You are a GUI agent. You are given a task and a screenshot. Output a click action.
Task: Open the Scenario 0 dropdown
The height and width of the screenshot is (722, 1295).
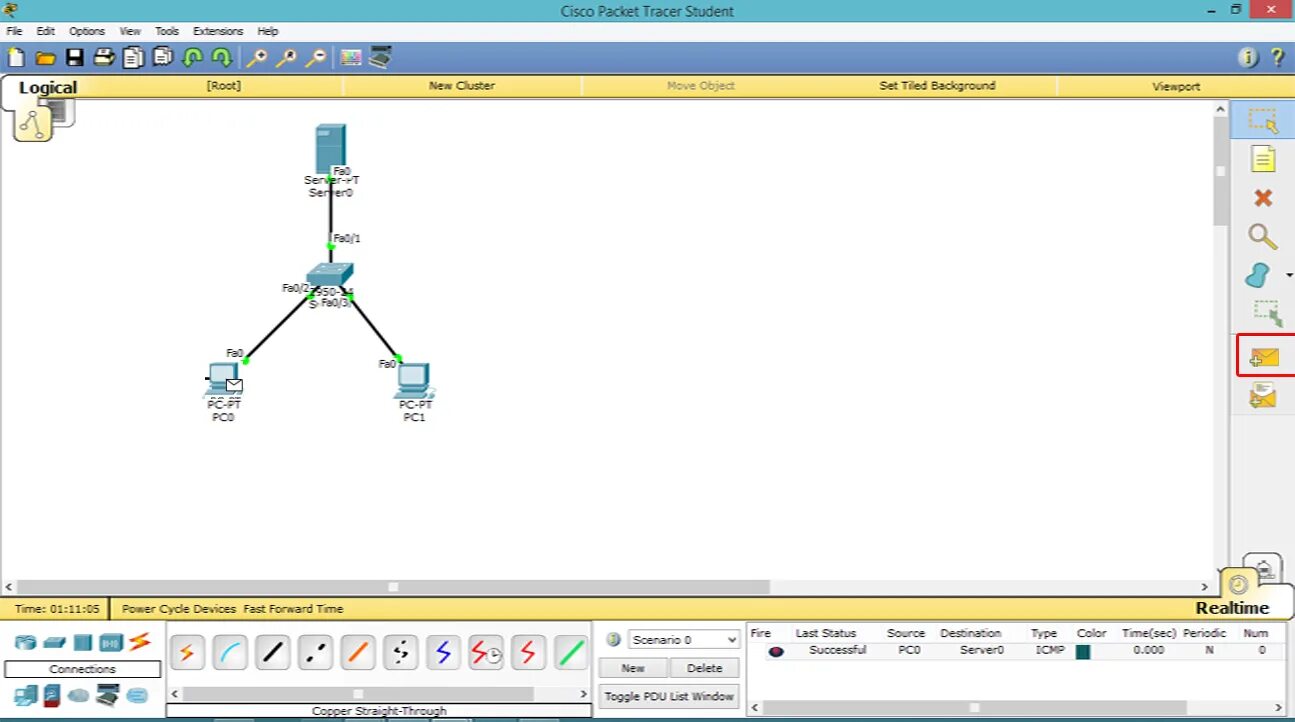[684, 640]
